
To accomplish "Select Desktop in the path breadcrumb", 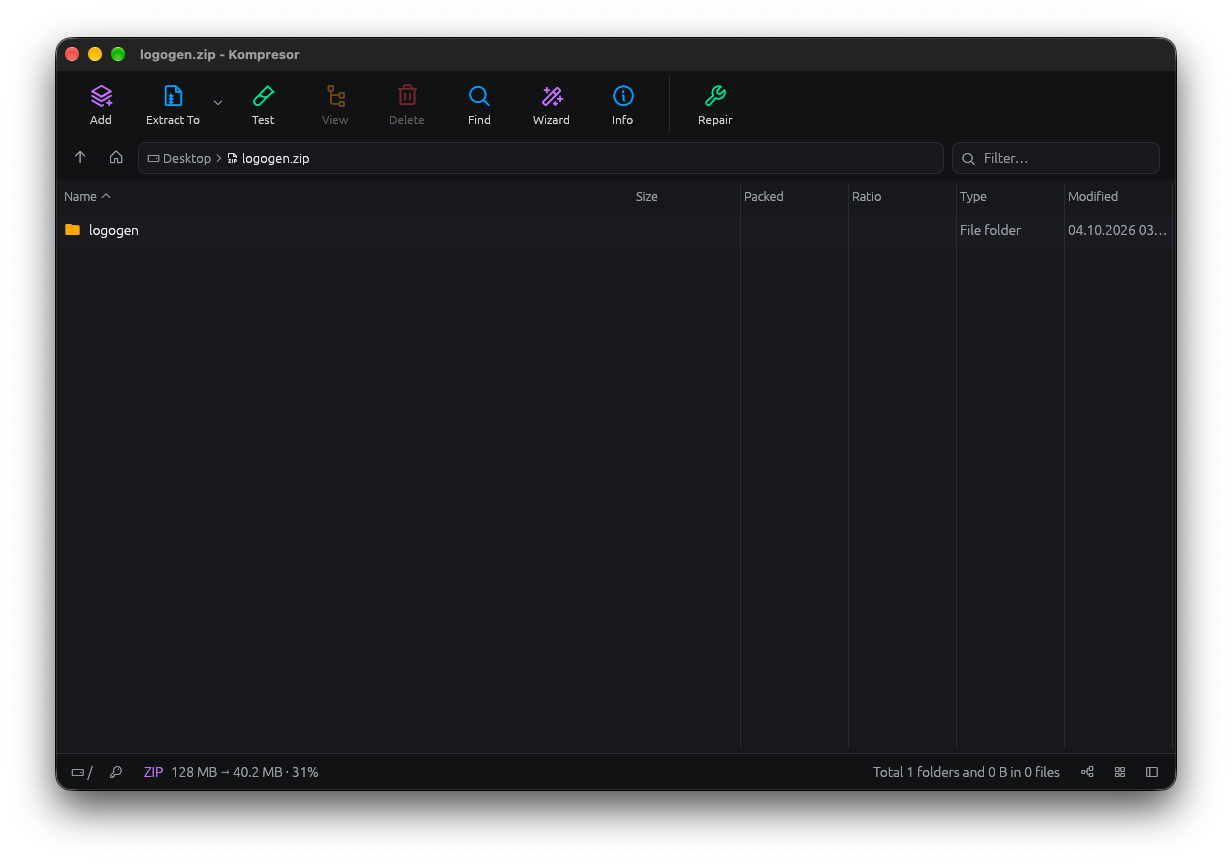I will click(x=180, y=158).
